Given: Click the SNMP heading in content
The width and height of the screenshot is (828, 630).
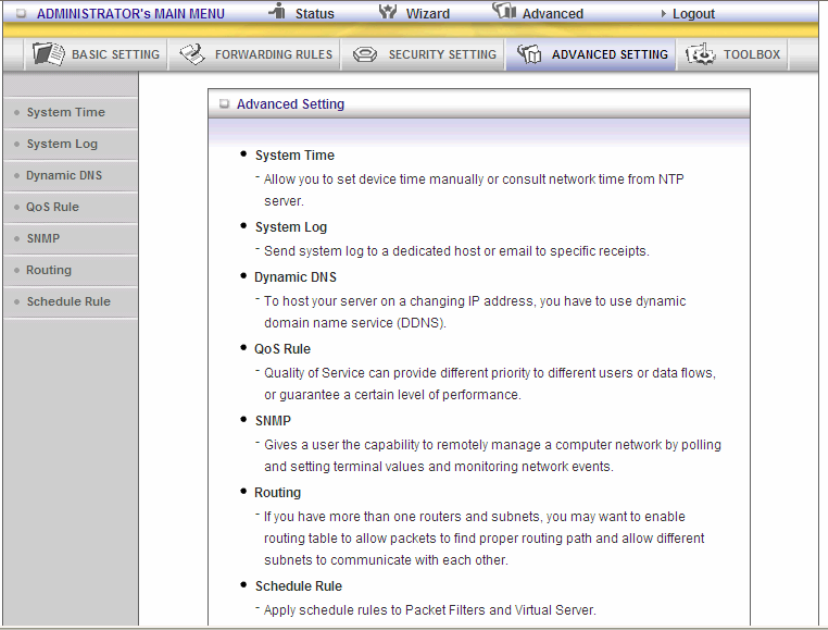Looking at the screenshot, I should [x=273, y=421].
